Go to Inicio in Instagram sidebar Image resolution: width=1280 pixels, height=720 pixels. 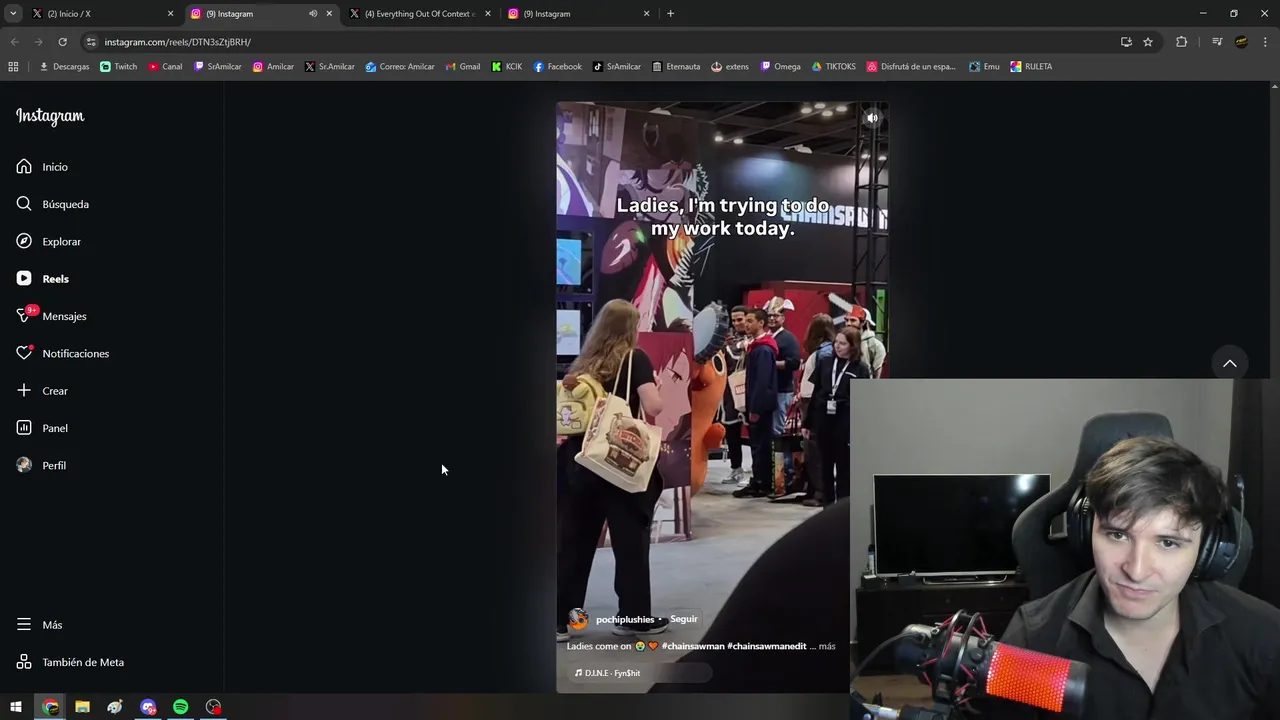pos(42,167)
